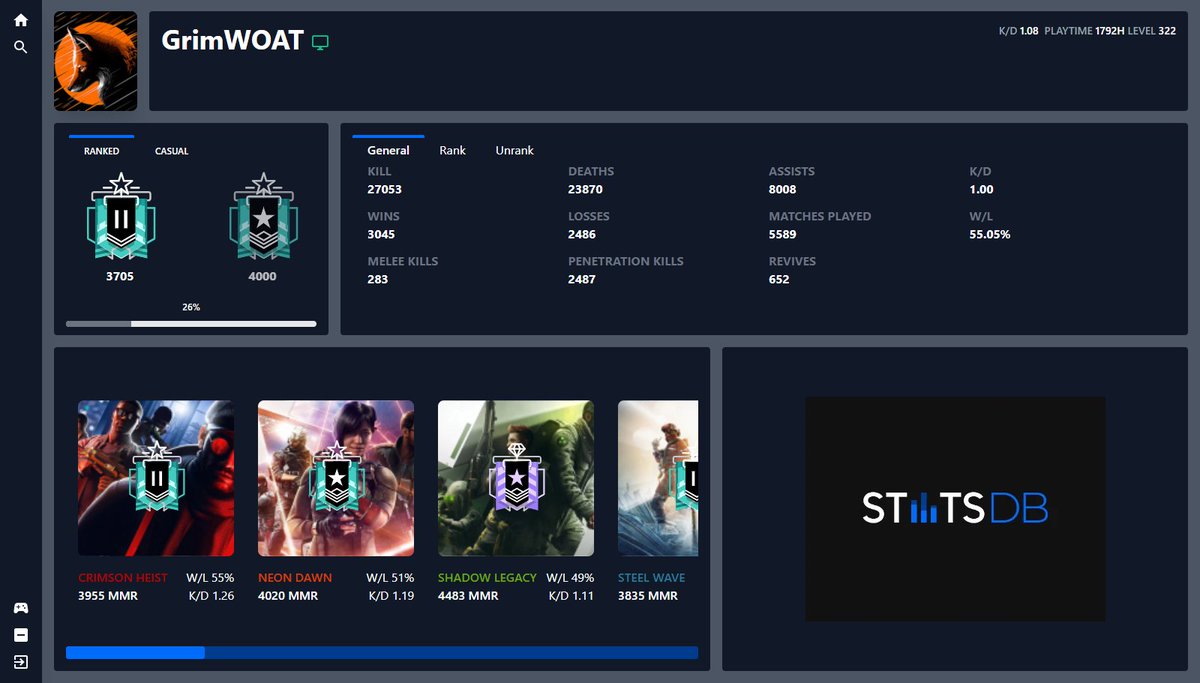This screenshot has width=1200, height=683.
Task: Click the GrimWOAT avatar image
Action: click(95, 61)
